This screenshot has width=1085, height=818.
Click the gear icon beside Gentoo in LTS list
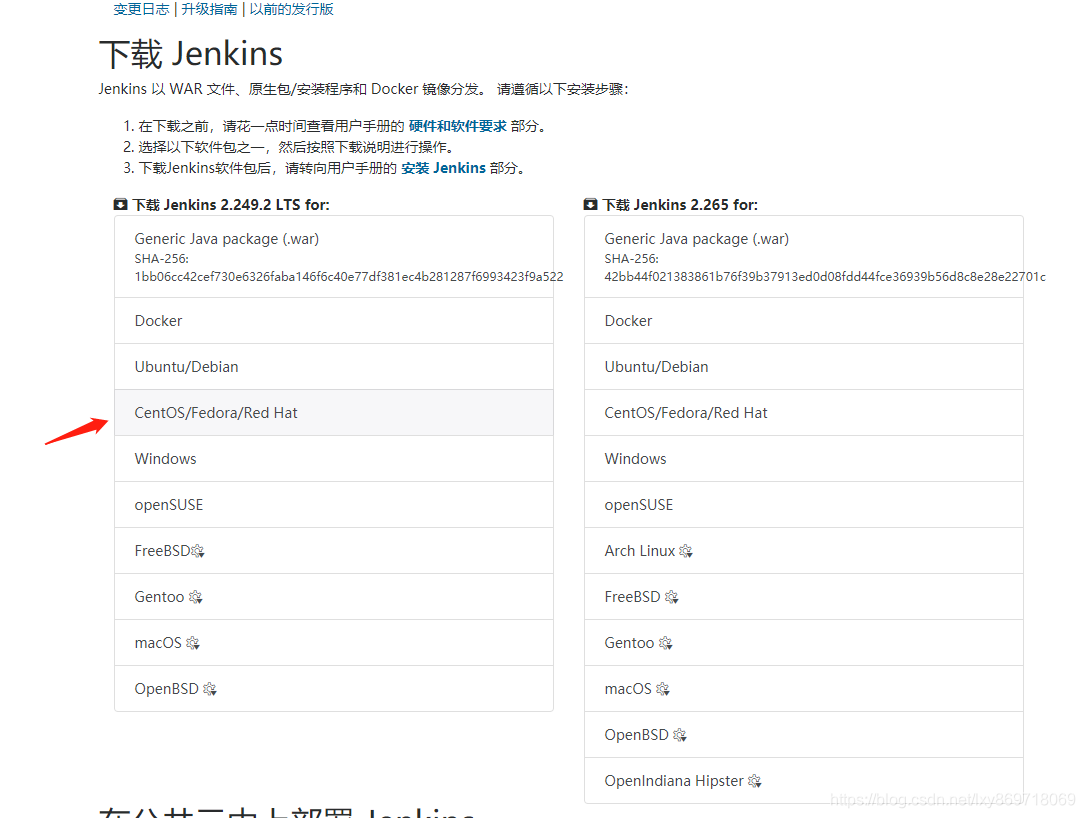tap(196, 597)
